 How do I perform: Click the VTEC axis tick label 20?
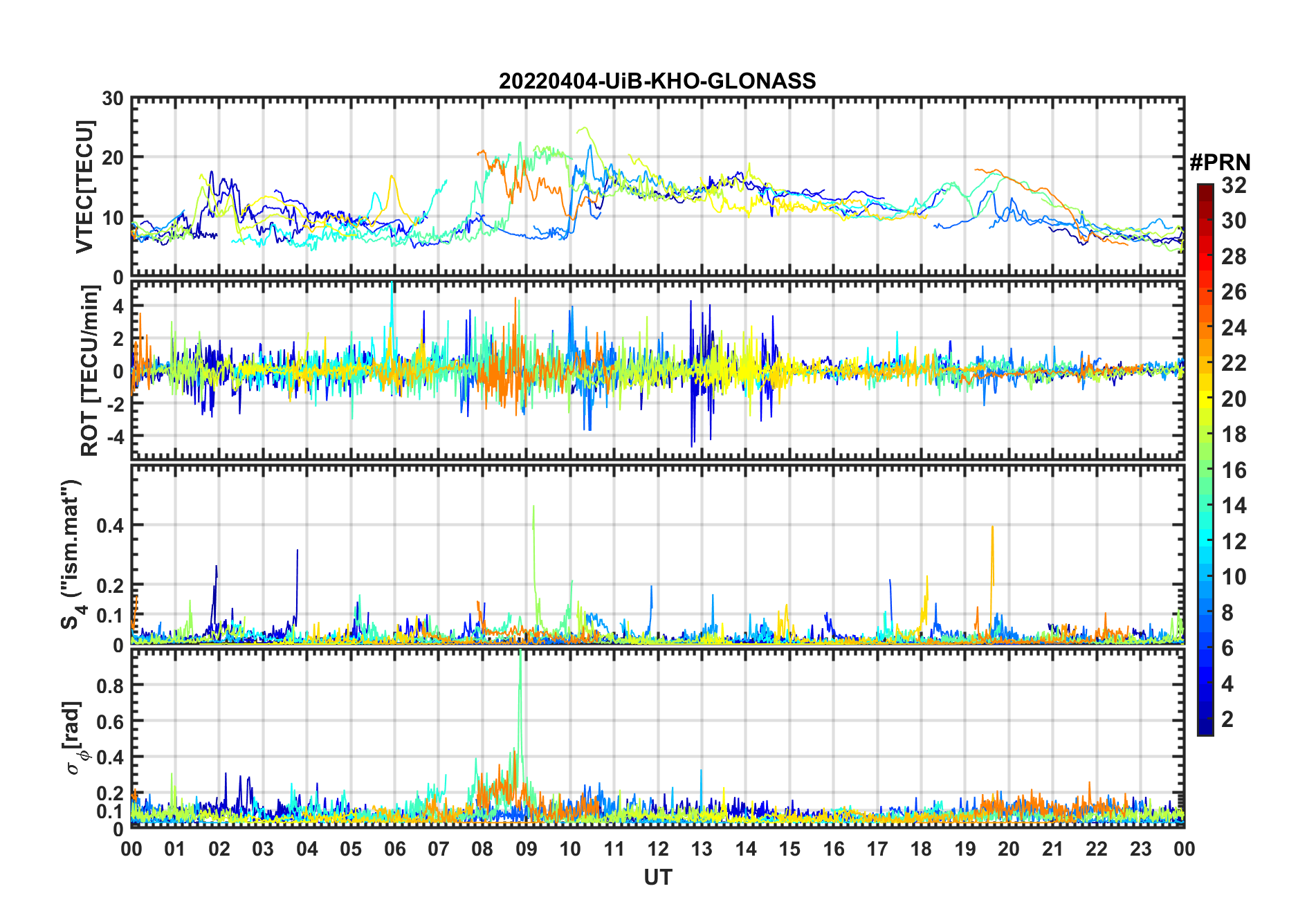[113, 158]
